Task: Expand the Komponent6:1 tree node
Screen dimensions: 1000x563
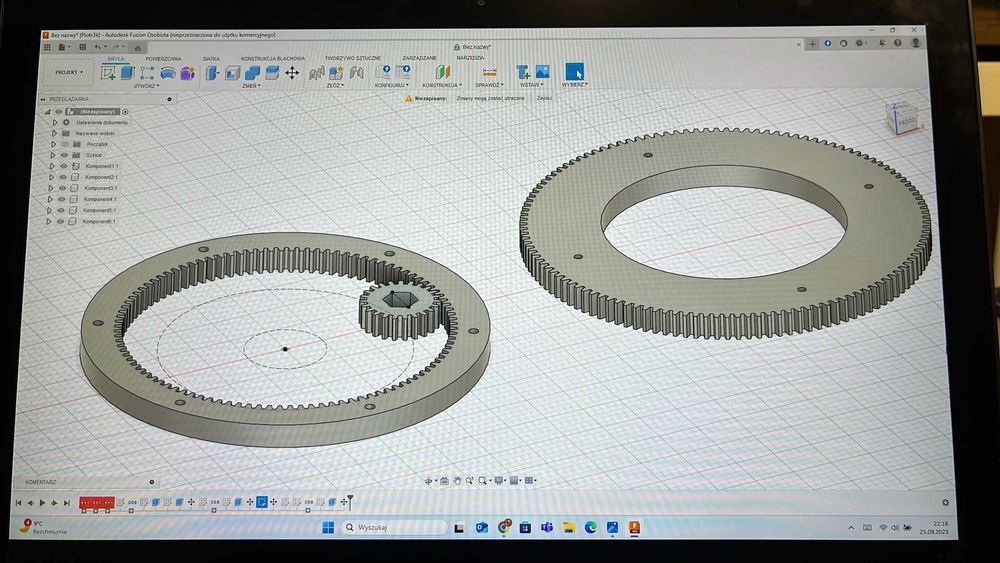Action: click(49, 222)
